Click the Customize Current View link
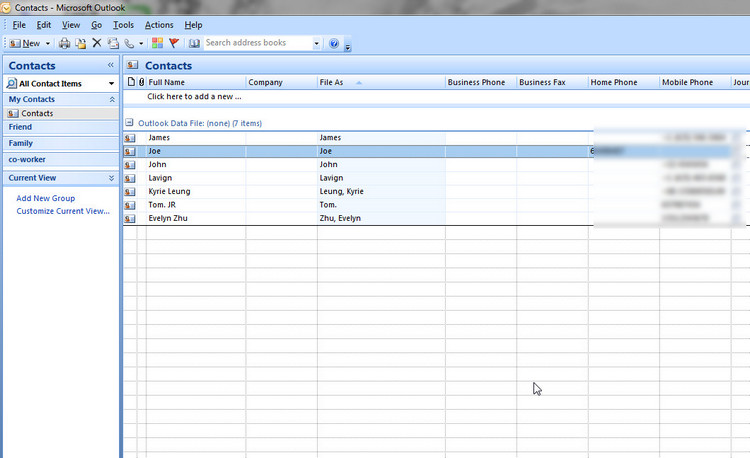750x458 pixels. [63, 211]
